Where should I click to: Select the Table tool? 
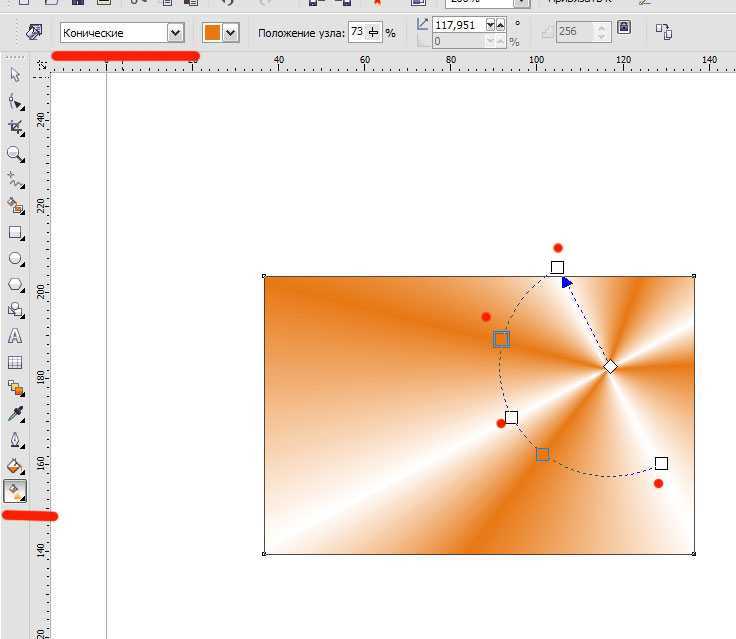[x=15, y=362]
